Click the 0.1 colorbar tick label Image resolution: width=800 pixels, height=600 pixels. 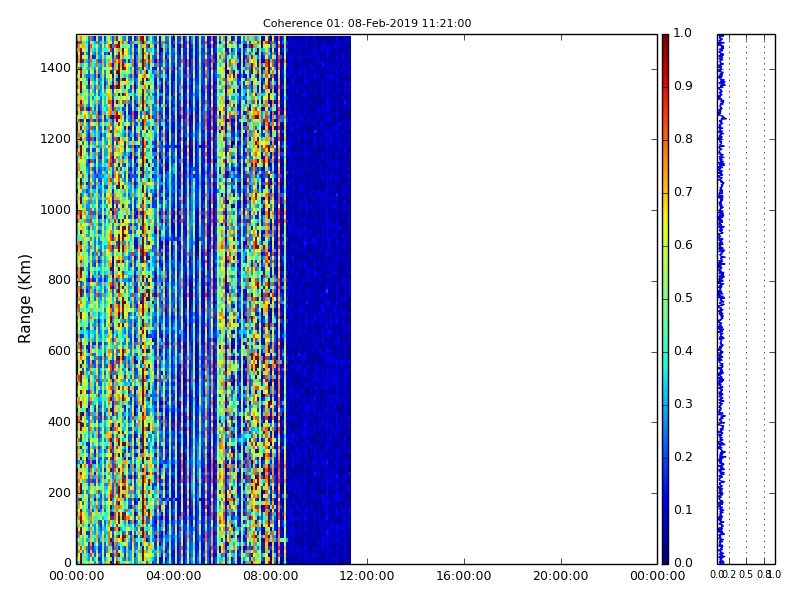[683, 510]
